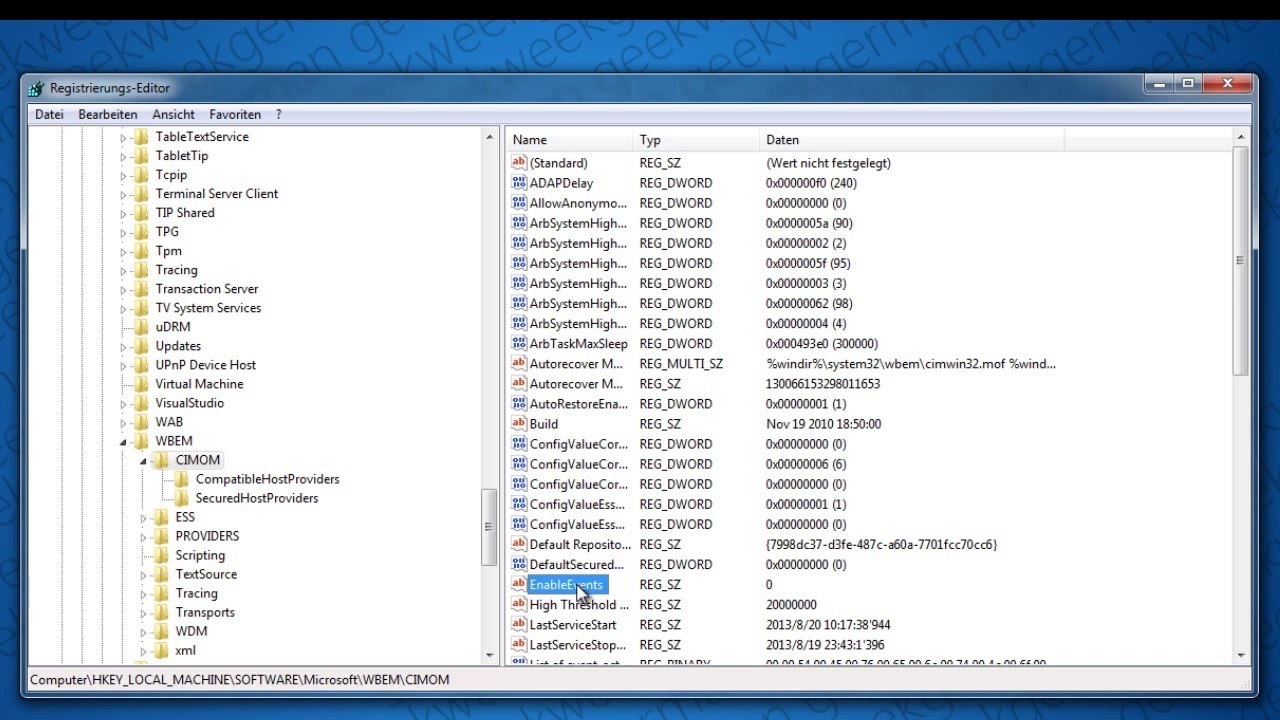This screenshot has height=720, width=1280.
Task: Click tree pane scroll up arrow
Action: click(490, 137)
